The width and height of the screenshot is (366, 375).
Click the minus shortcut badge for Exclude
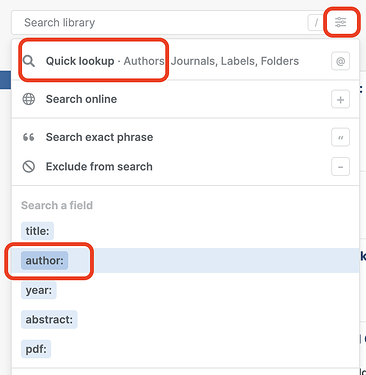click(x=340, y=166)
